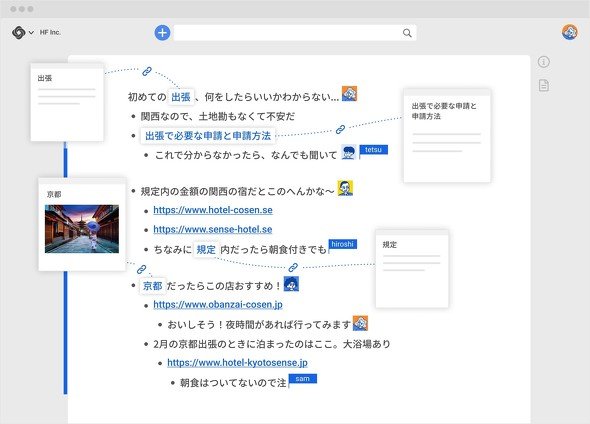The image size is (590, 424).
Task: Click text 朝食はついてないので注
Action: point(233,383)
